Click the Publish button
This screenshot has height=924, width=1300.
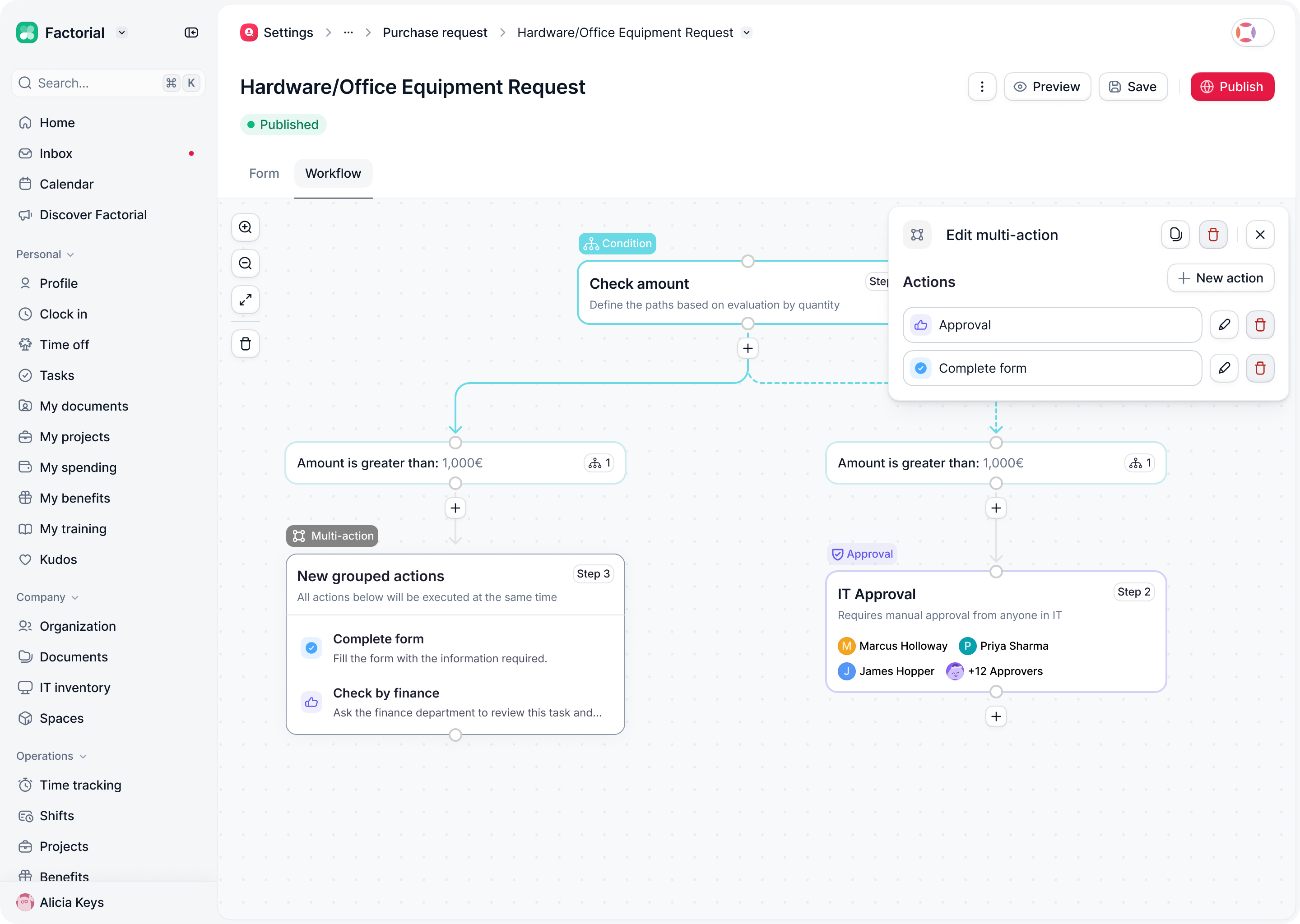click(x=1232, y=87)
